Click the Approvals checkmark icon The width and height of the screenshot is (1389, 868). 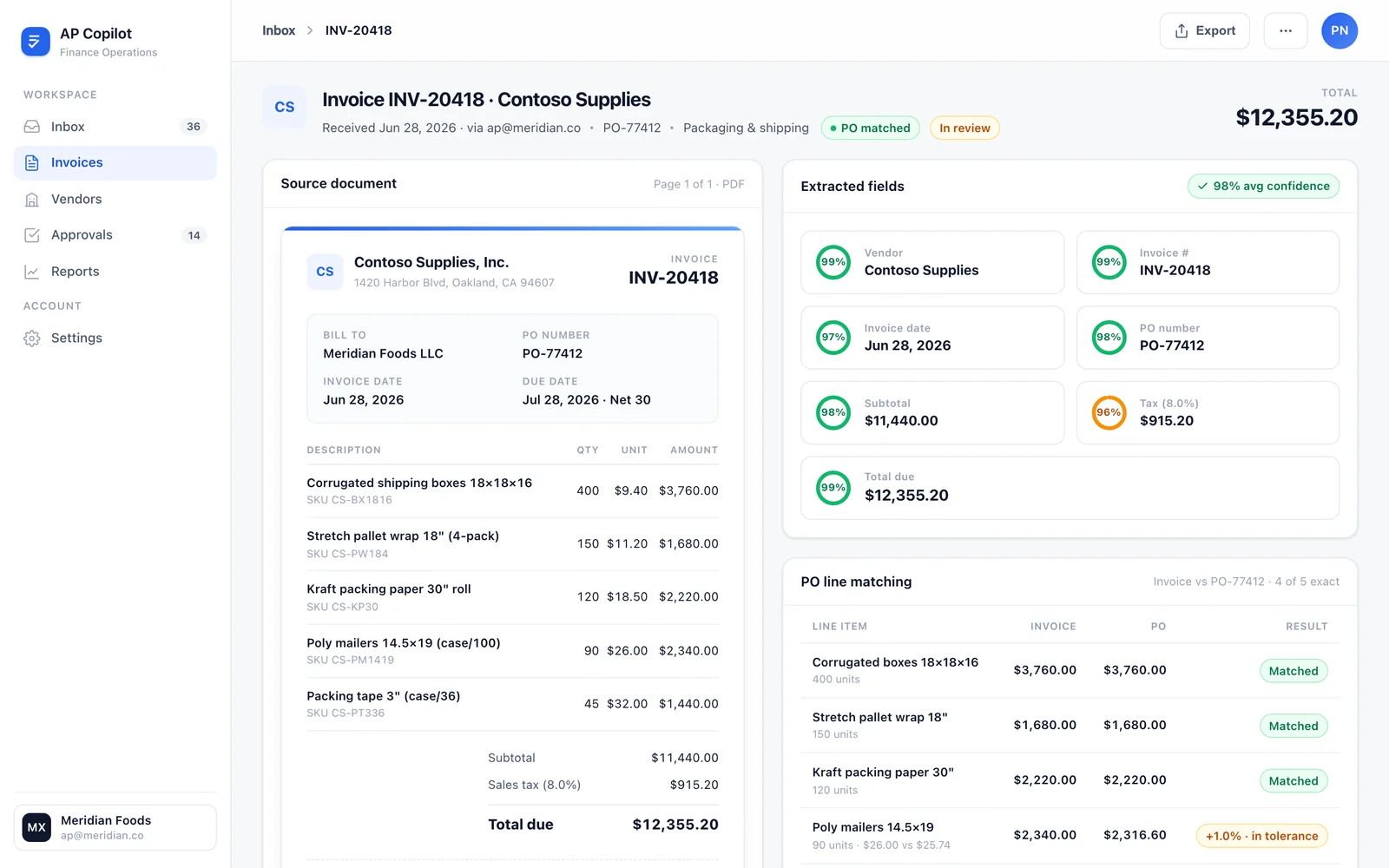tap(32, 235)
